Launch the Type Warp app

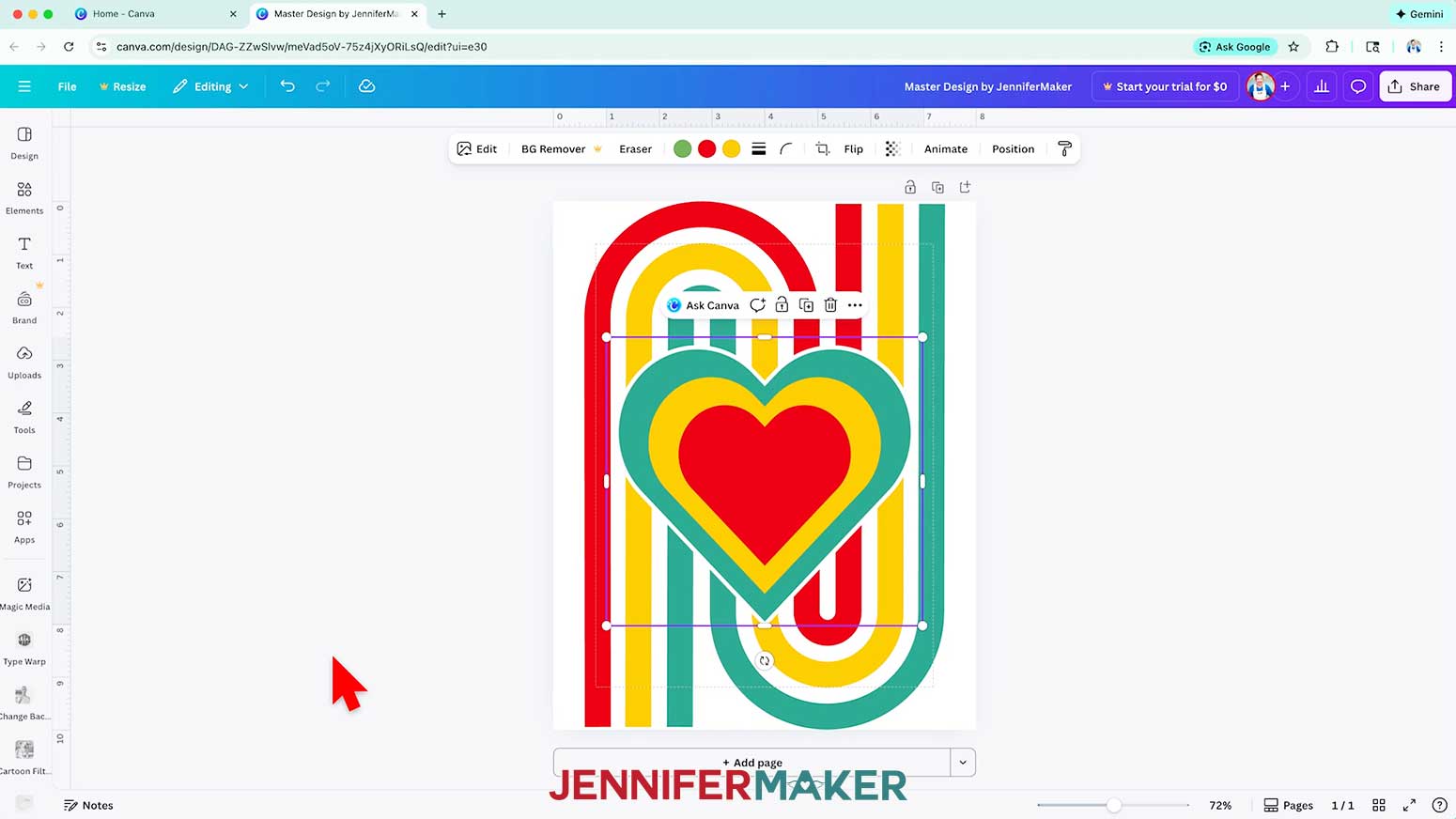pos(24,649)
